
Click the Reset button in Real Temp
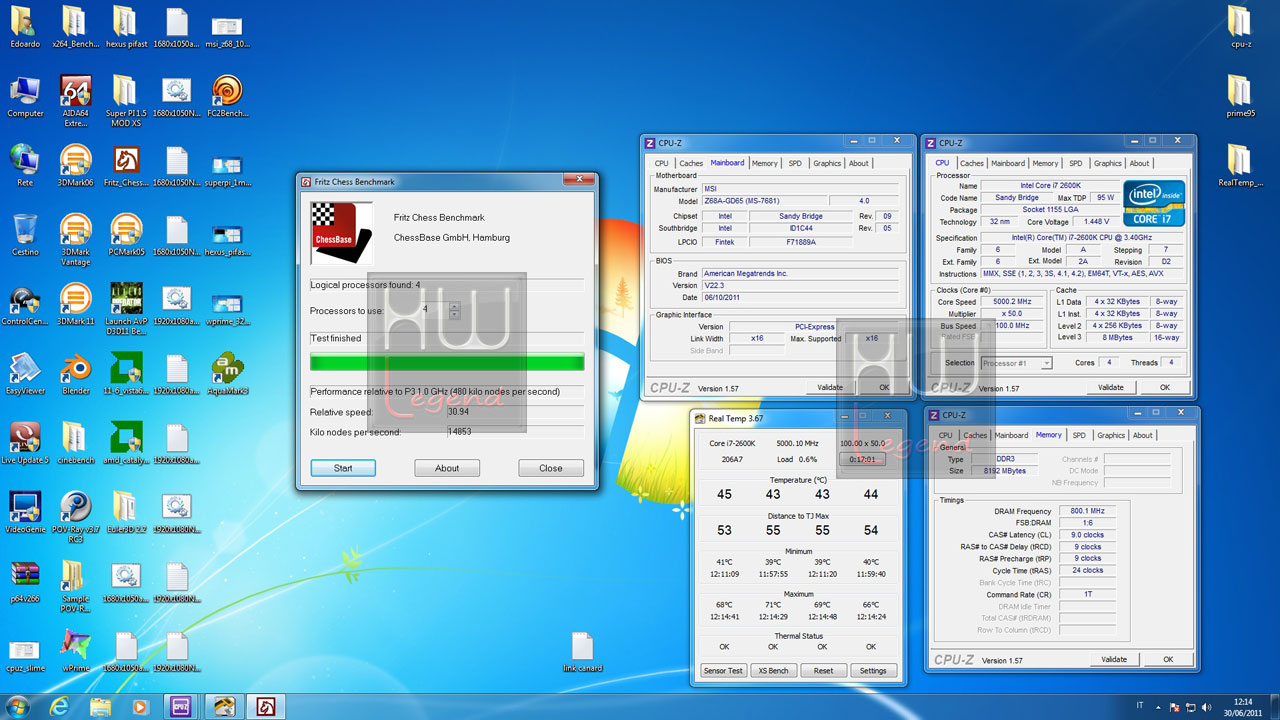coord(823,670)
